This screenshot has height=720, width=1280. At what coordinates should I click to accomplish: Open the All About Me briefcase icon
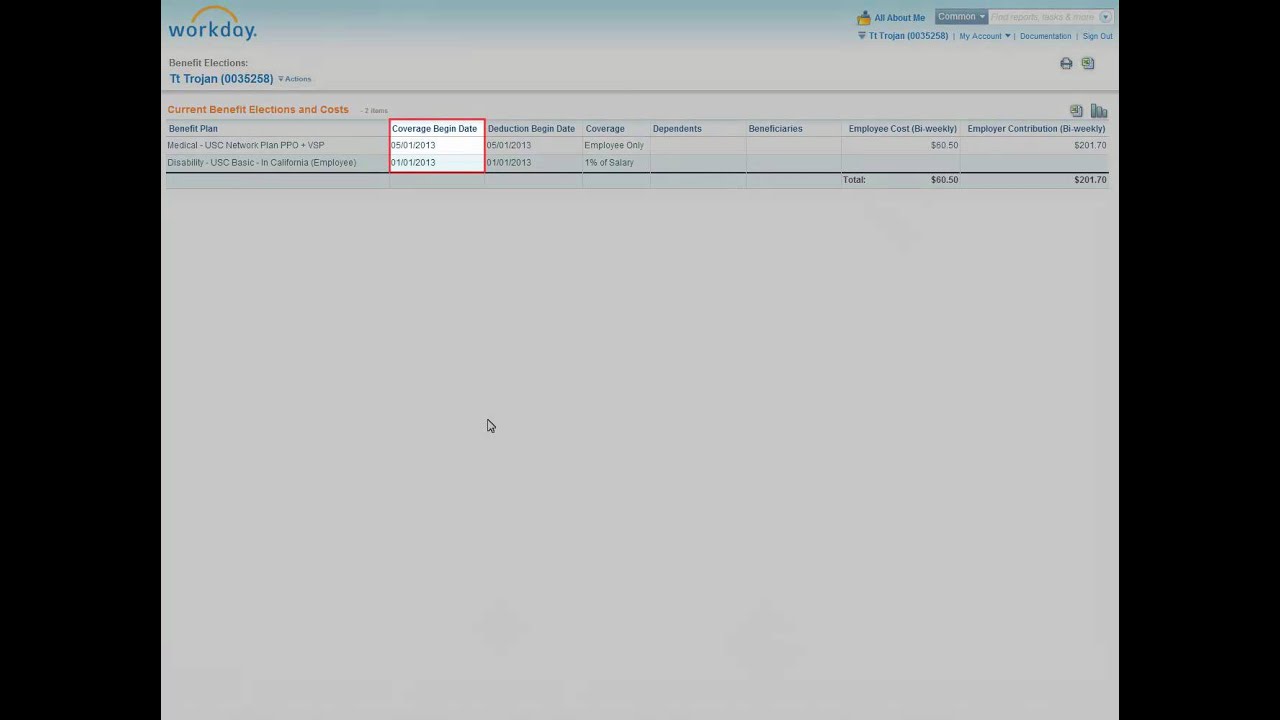pyautogui.click(x=864, y=18)
